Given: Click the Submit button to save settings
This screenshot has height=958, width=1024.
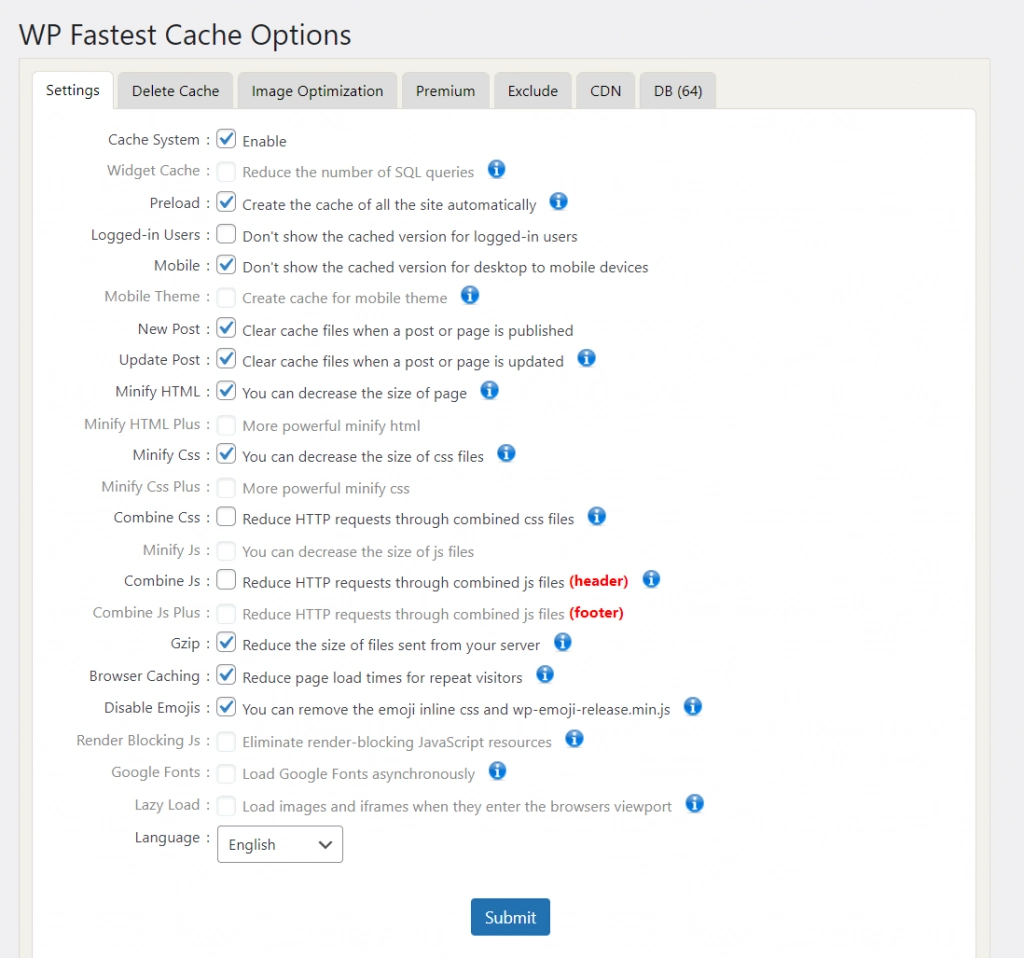Looking at the screenshot, I should 510,916.
